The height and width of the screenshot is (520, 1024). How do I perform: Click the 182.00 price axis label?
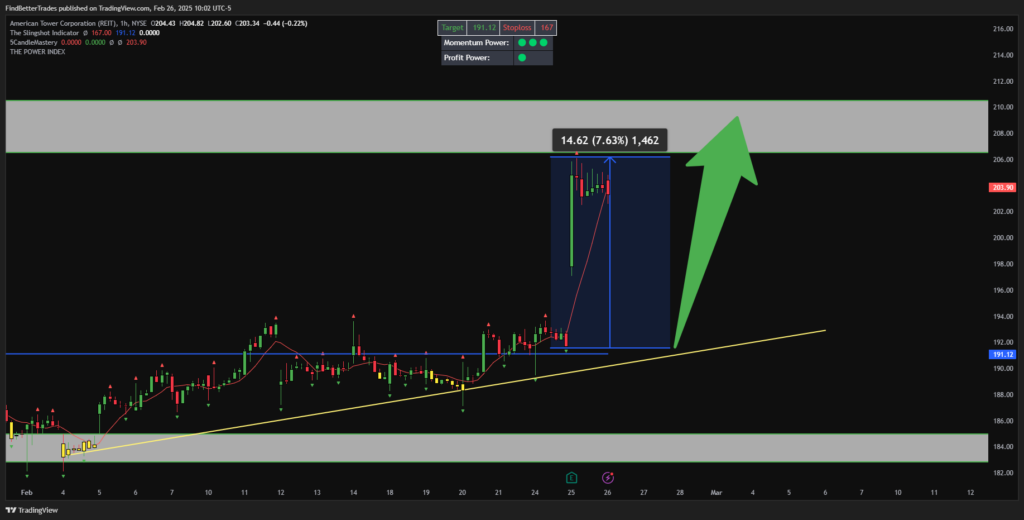point(1002,473)
